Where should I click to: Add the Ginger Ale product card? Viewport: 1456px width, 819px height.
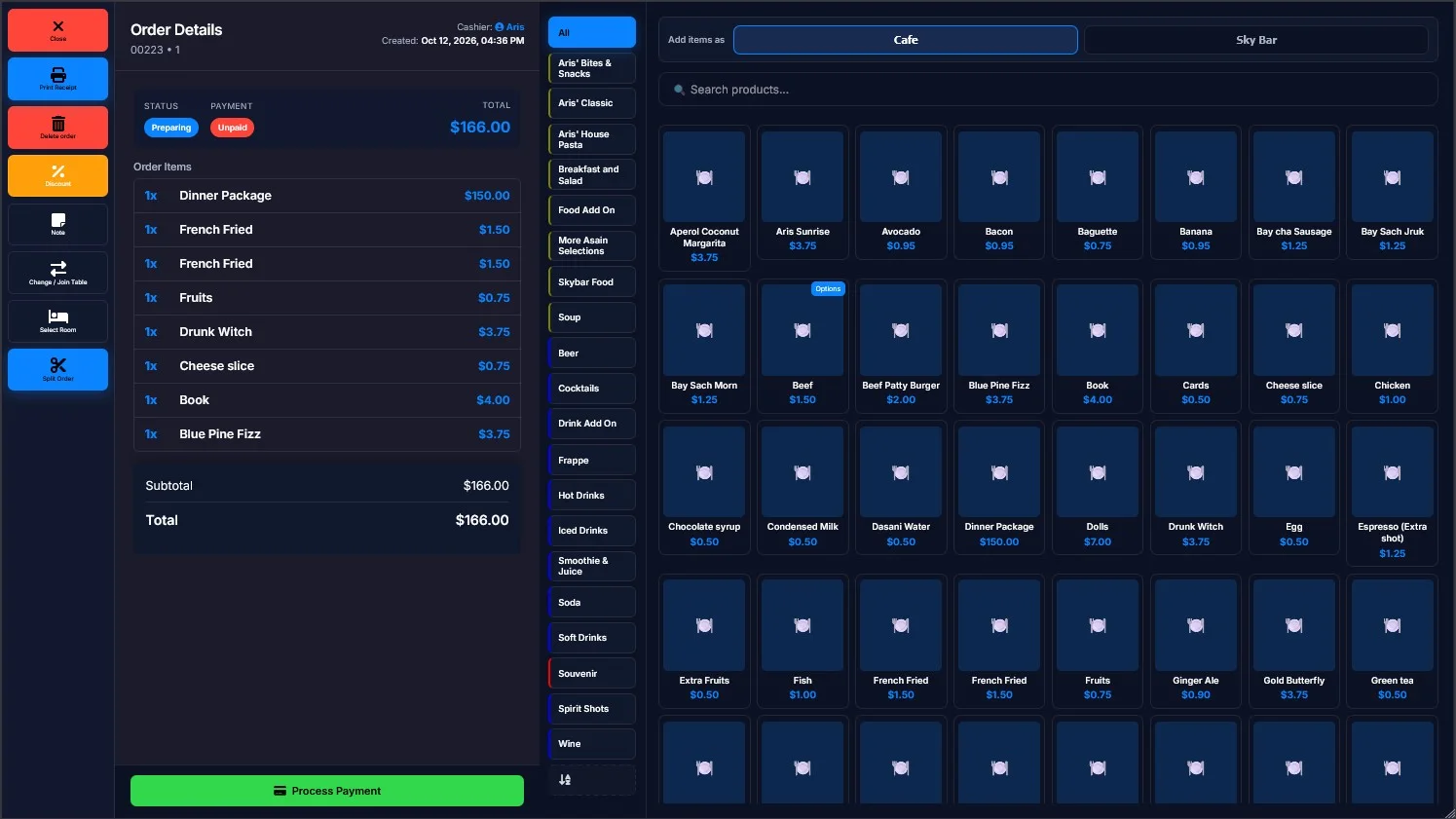coord(1196,641)
